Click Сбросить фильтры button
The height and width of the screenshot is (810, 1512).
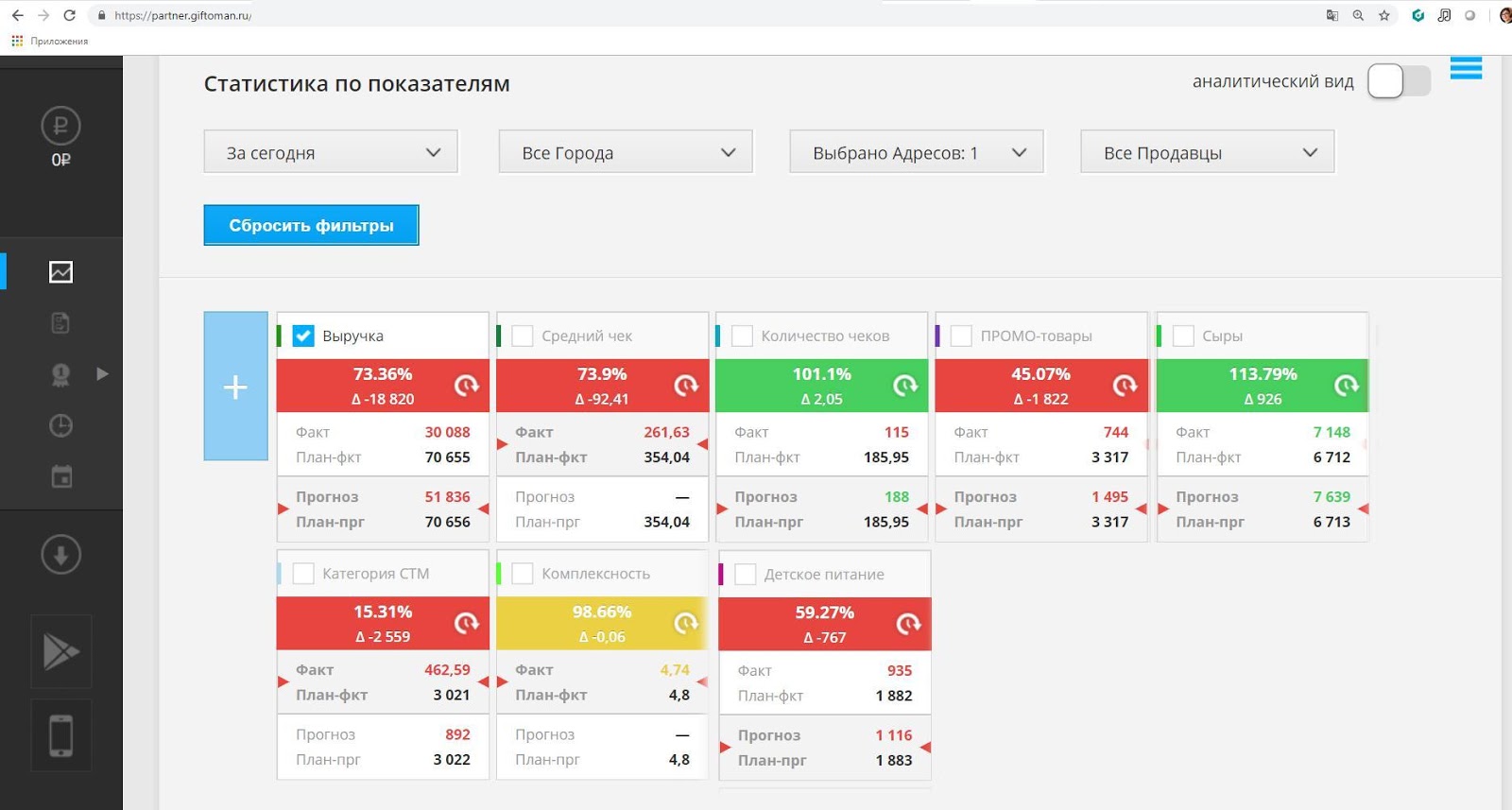(311, 225)
